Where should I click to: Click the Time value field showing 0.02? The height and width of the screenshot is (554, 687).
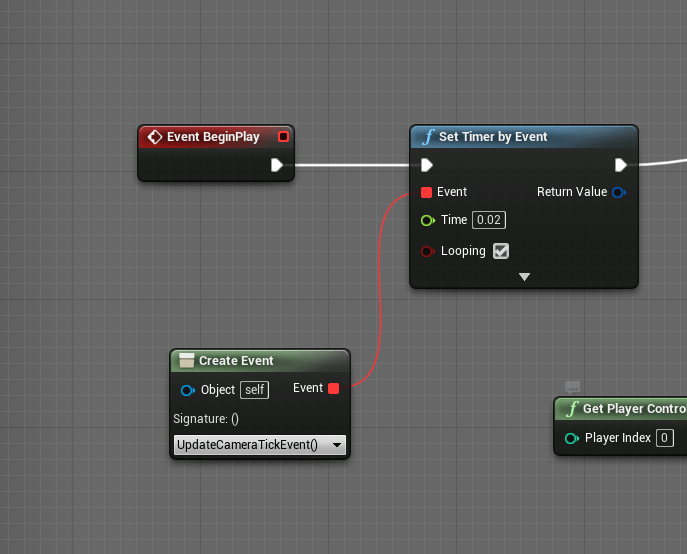pos(487,220)
